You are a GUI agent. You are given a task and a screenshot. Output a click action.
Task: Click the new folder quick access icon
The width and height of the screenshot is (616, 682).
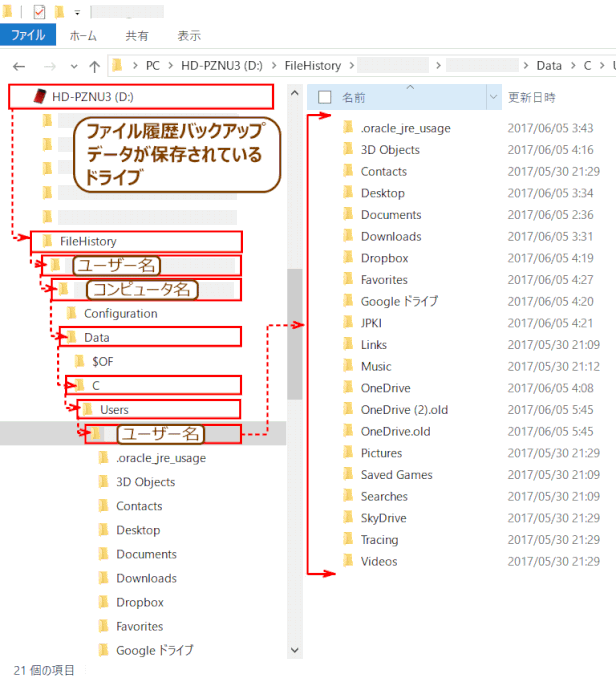(x=59, y=12)
